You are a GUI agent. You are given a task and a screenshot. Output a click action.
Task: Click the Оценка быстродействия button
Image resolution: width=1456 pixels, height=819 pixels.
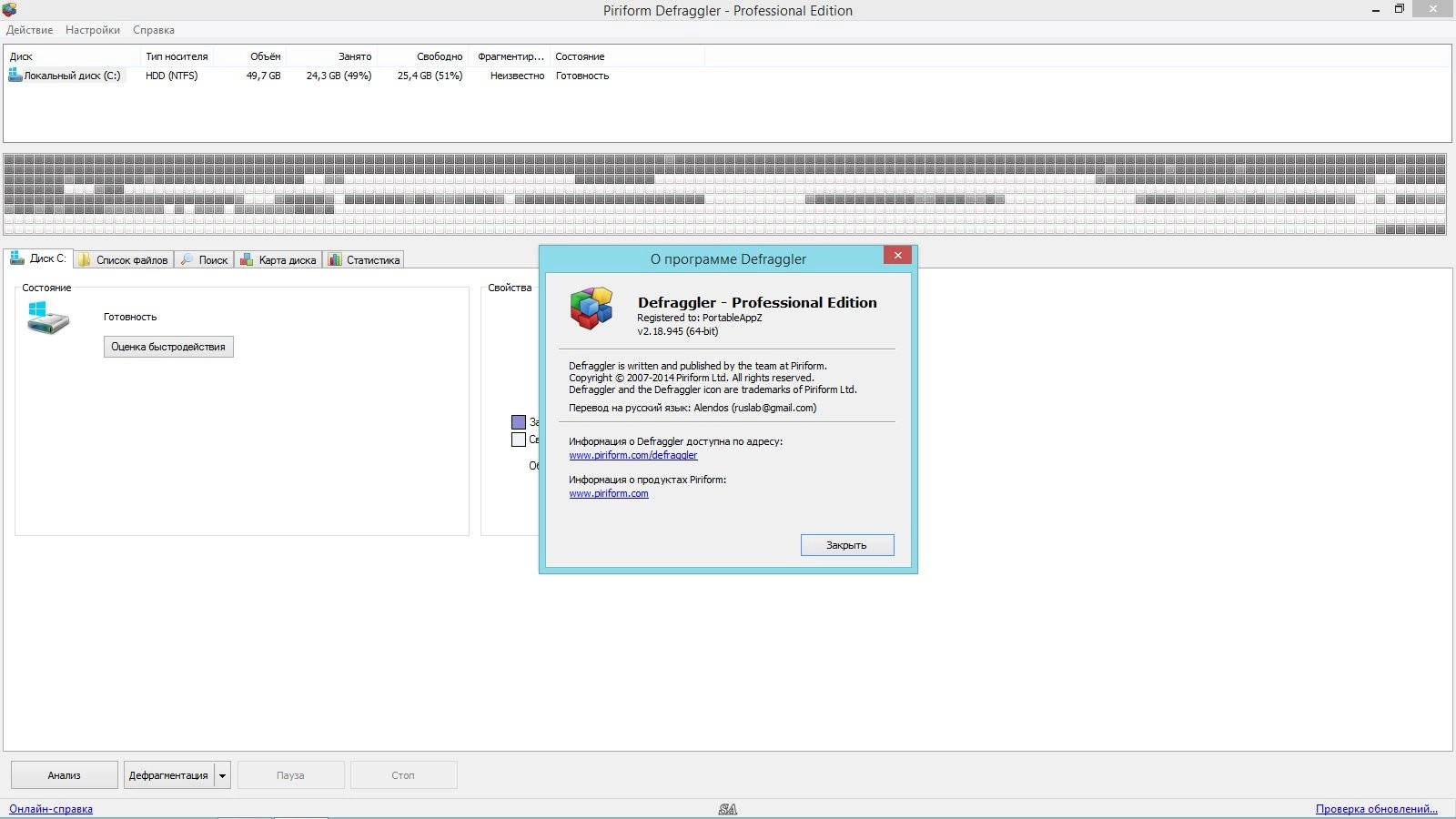pyautogui.click(x=168, y=347)
